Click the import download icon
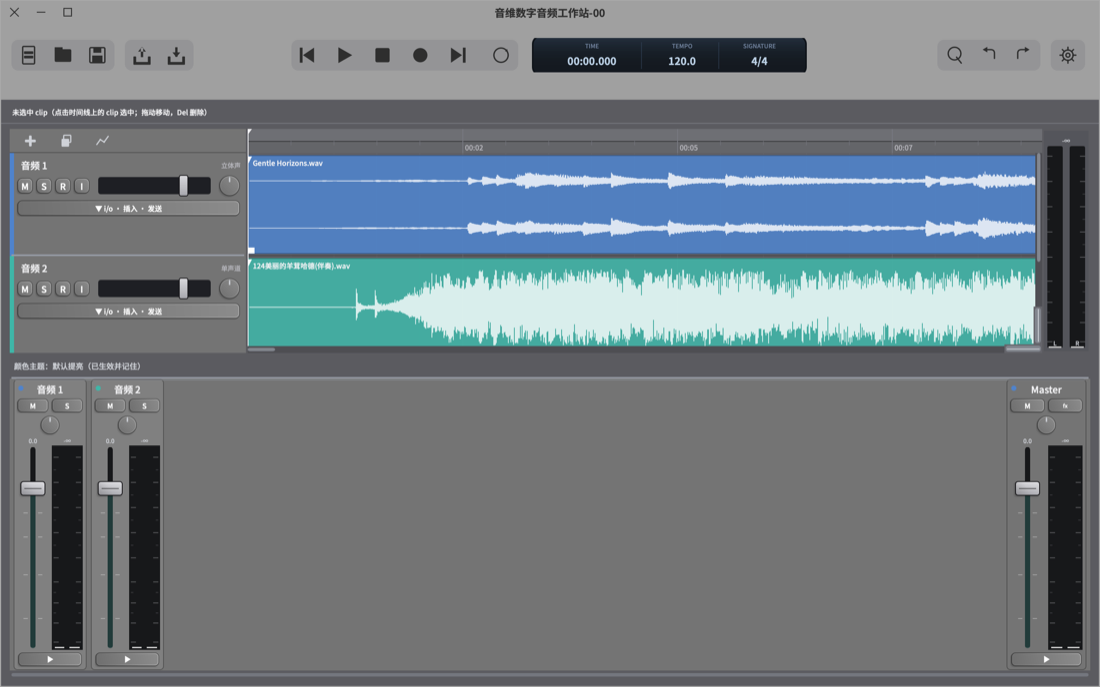 pos(176,55)
